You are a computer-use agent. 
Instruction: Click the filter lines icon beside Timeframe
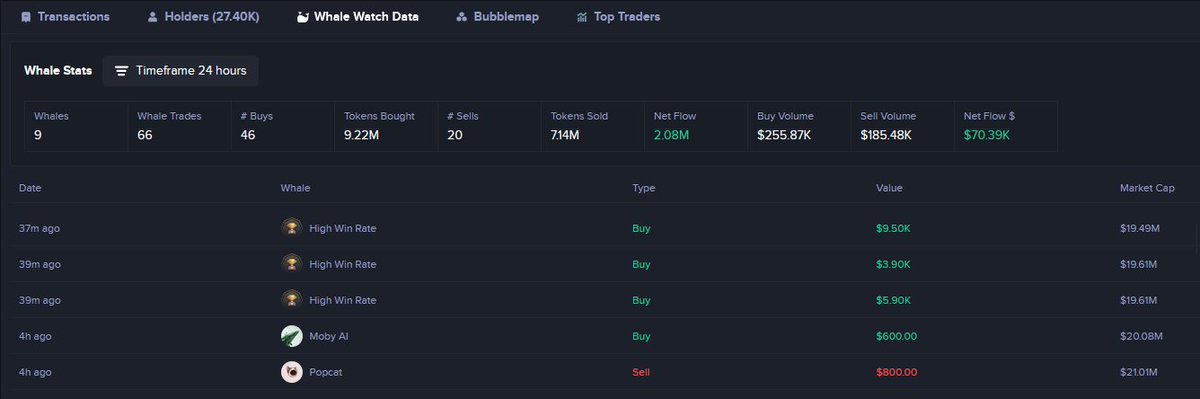coord(121,71)
